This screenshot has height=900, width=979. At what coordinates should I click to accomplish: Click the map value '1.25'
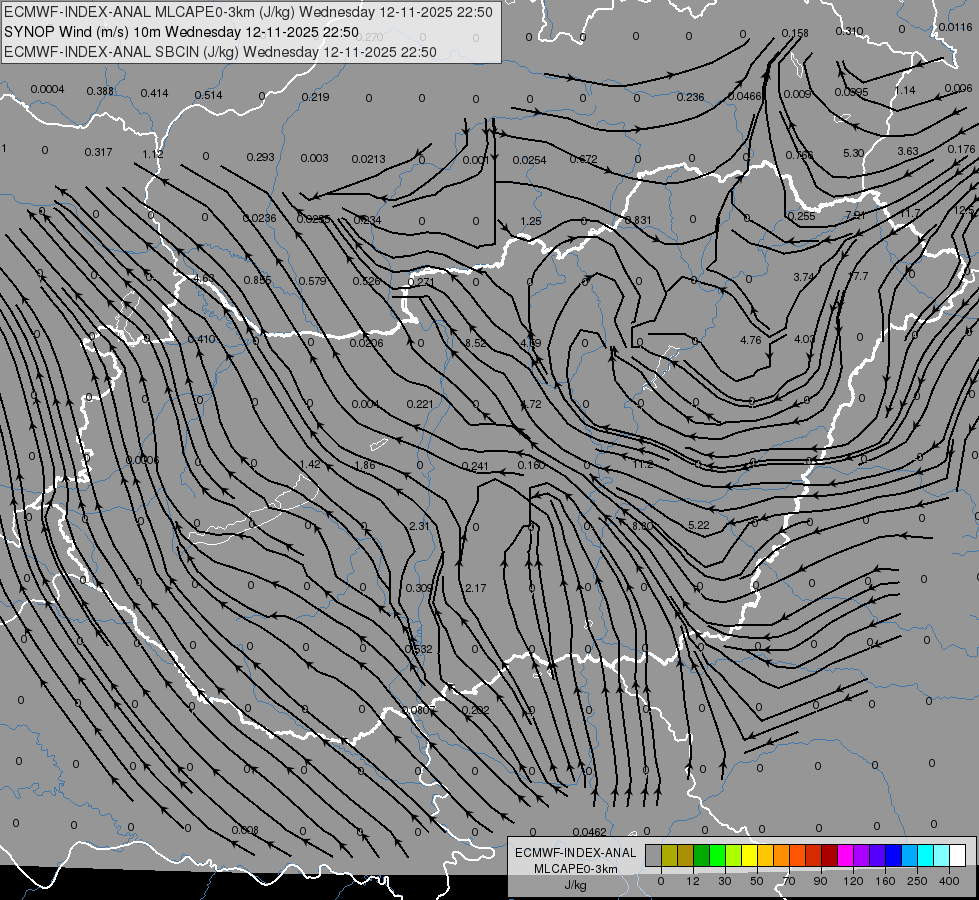click(531, 221)
